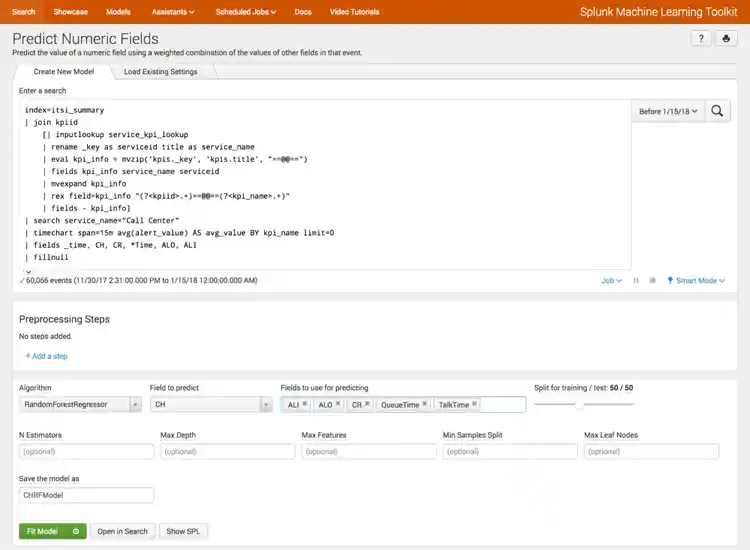
Task: Pause the running search job
Action: click(x=636, y=281)
